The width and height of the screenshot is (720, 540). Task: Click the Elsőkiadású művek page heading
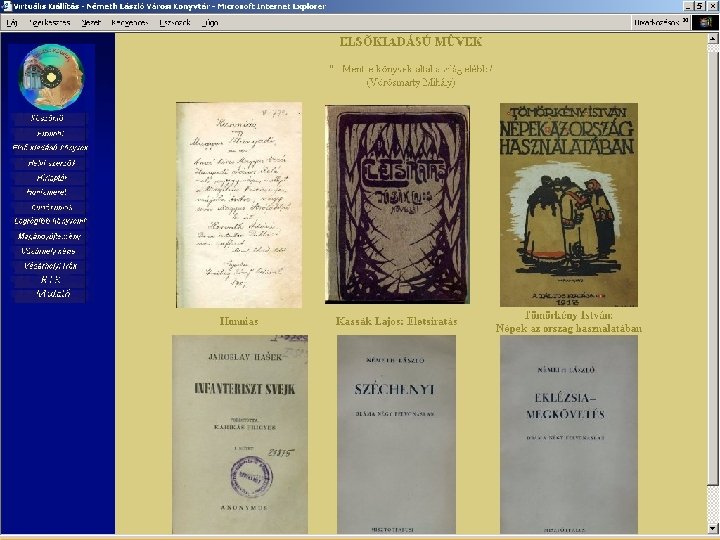point(411,42)
